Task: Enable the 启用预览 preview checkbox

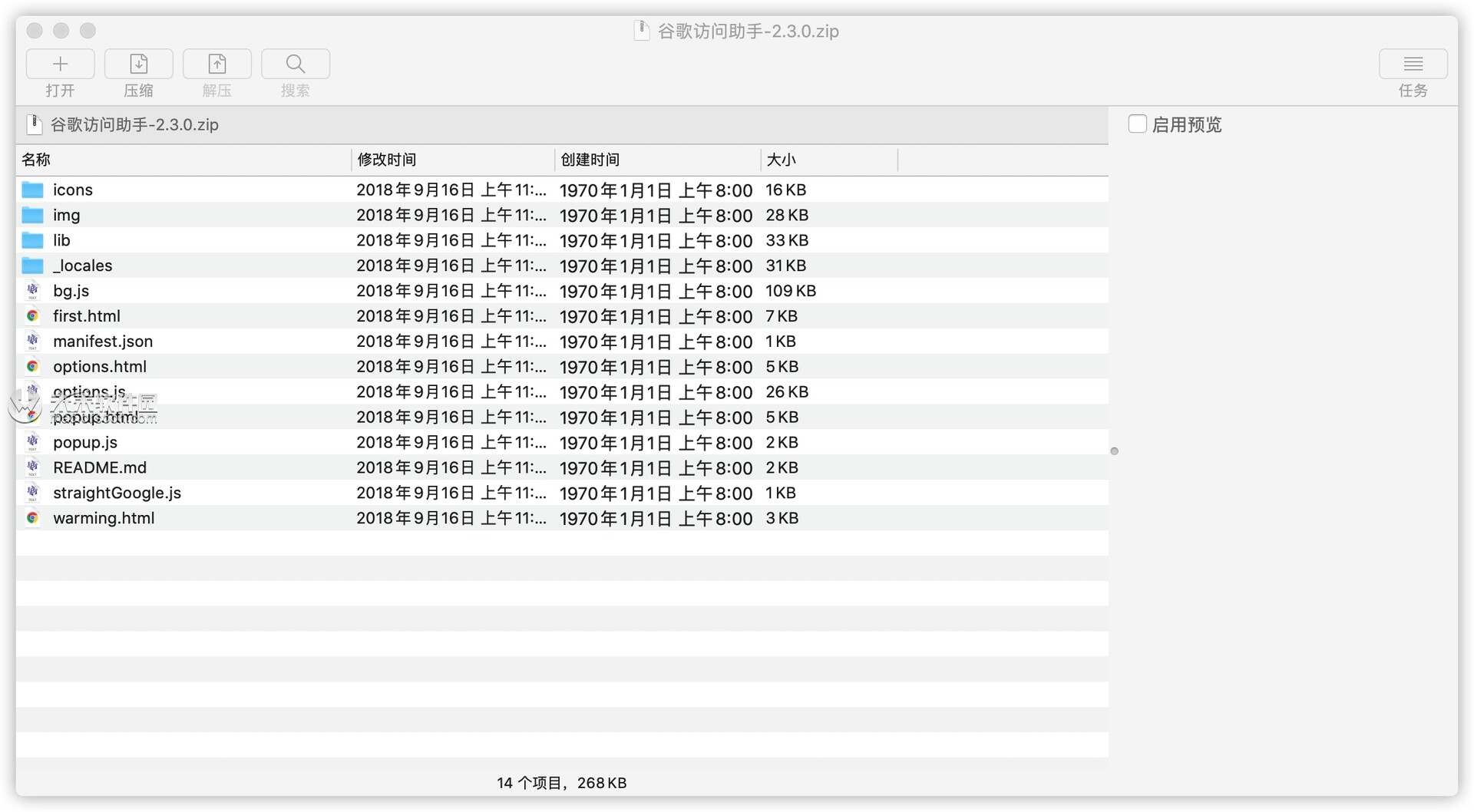Action: pyautogui.click(x=1137, y=124)
